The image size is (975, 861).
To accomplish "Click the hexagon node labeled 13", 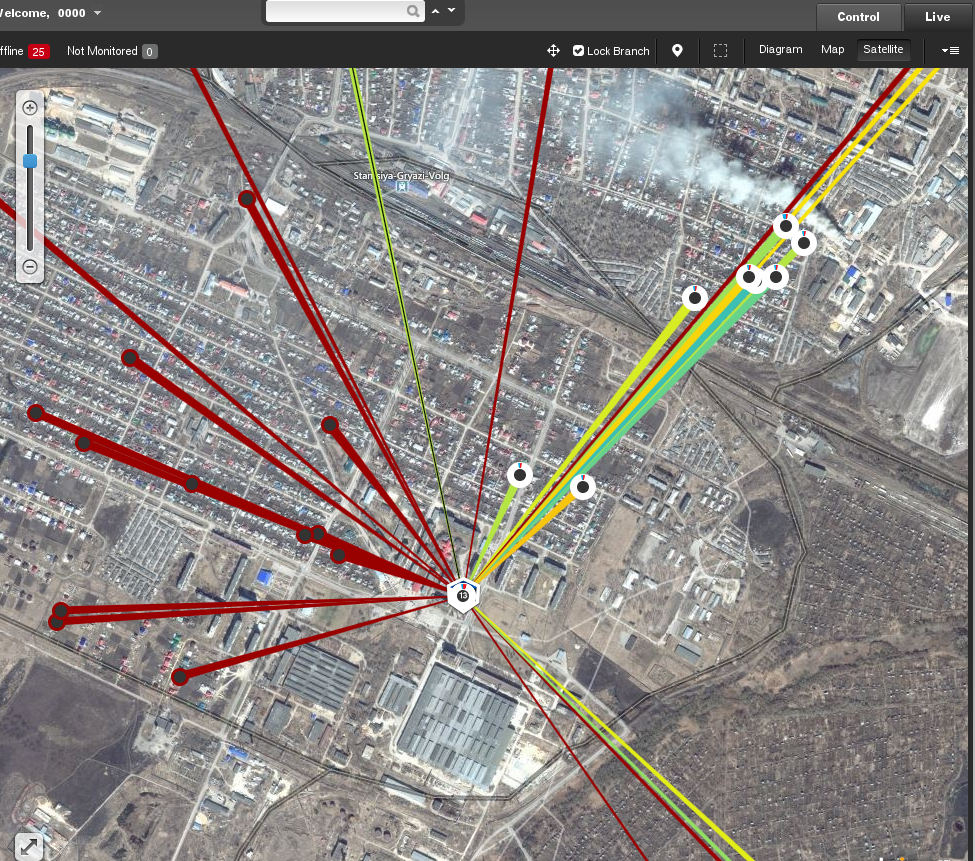I will (463, 595).
